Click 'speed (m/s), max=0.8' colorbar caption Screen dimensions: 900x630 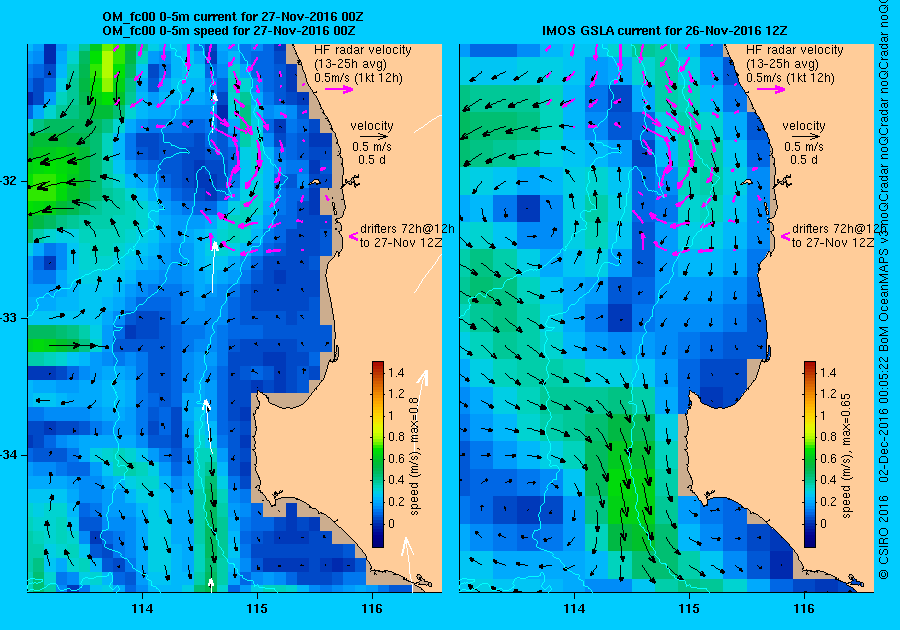click(x=414, y=456)
